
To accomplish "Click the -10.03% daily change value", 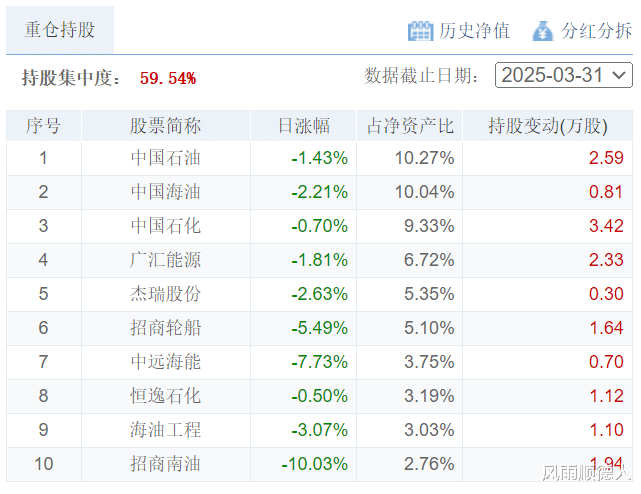I will click(x=314, y=464).
